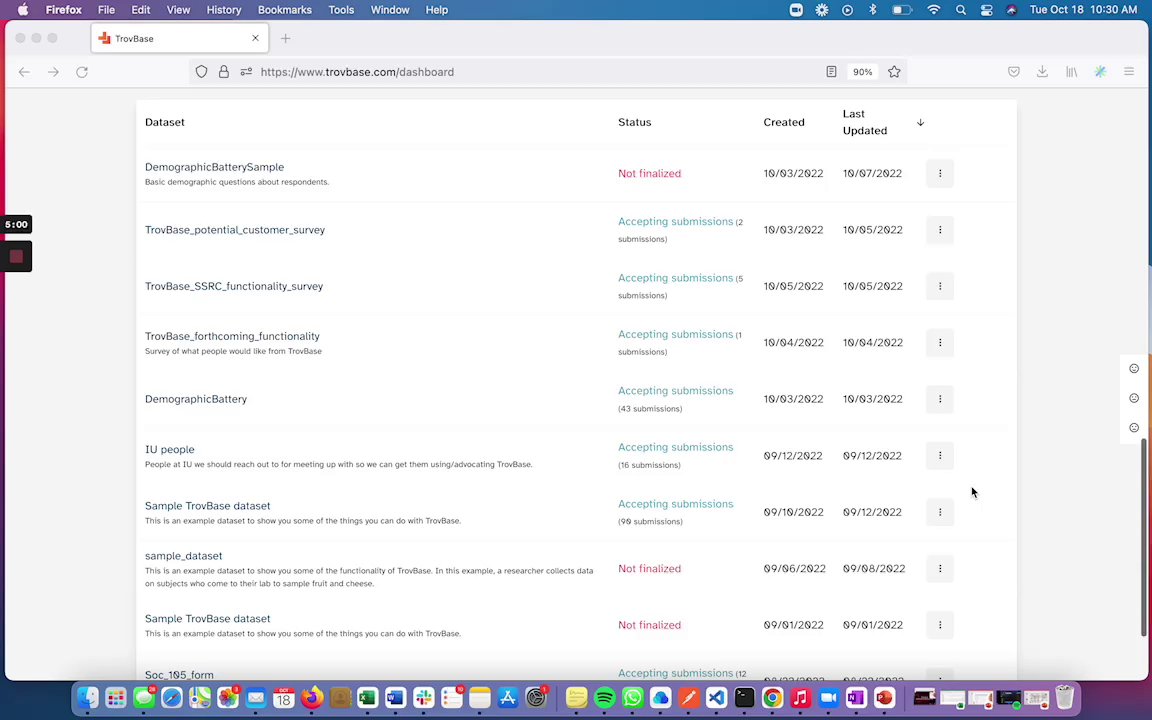Open site permissions icon in address bar
Viewport: 1152px width, 720px height.
246,72
